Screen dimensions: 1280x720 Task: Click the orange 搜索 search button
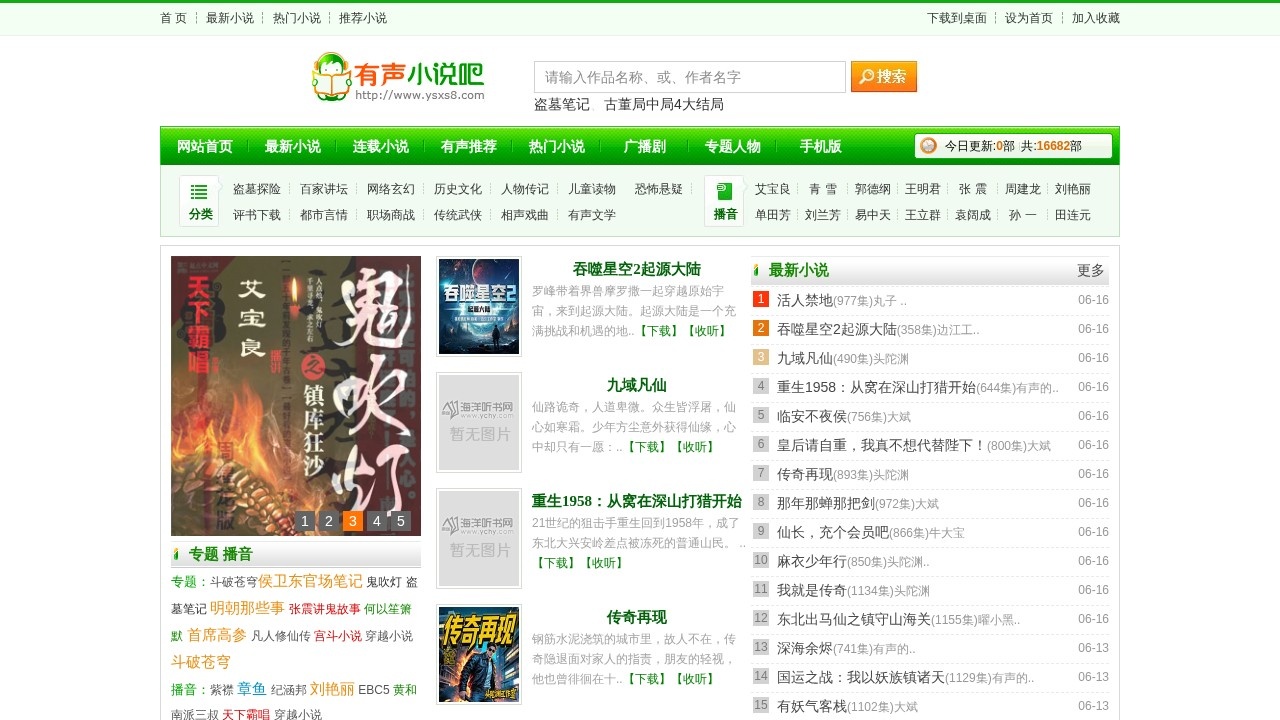pos(883,77)
